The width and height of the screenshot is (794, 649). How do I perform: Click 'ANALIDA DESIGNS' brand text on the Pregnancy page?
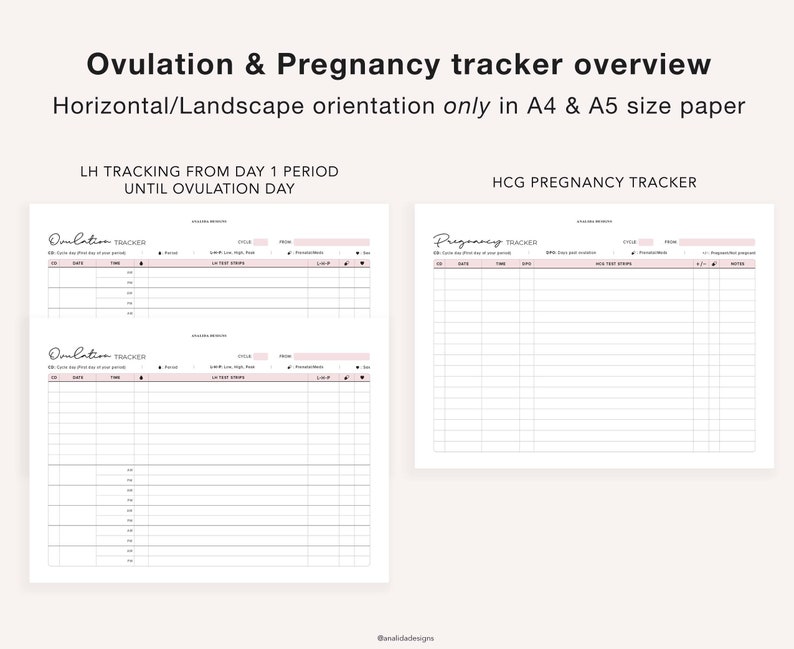point(594,222)
